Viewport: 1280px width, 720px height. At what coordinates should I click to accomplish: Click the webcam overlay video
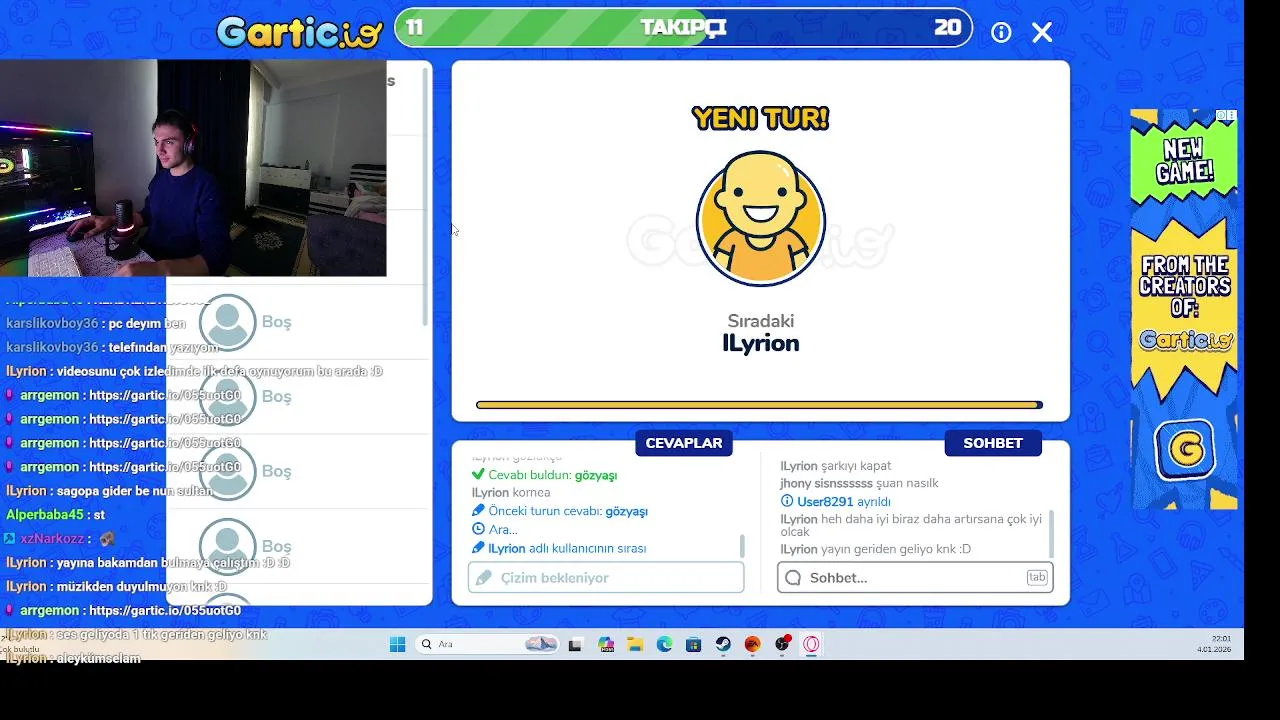coord(193,168)
